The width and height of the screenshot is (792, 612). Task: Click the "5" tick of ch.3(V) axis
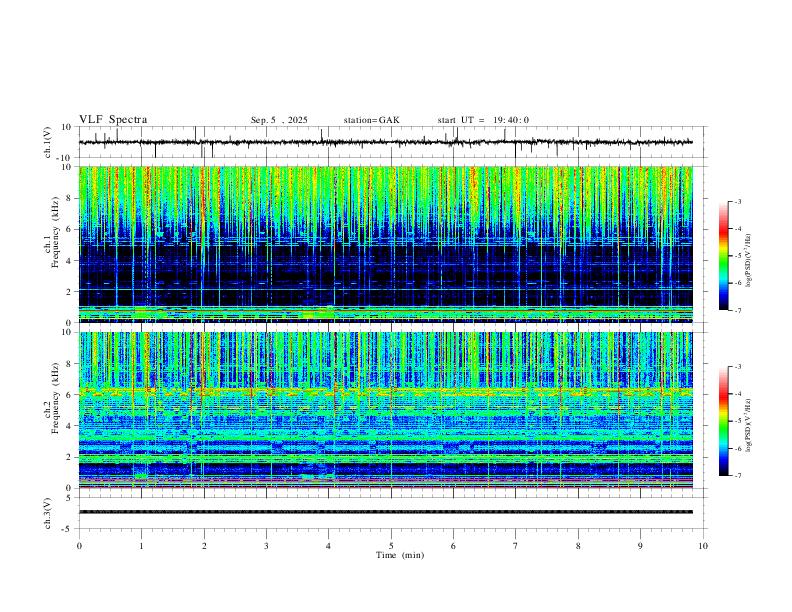(x=70, y=497)
